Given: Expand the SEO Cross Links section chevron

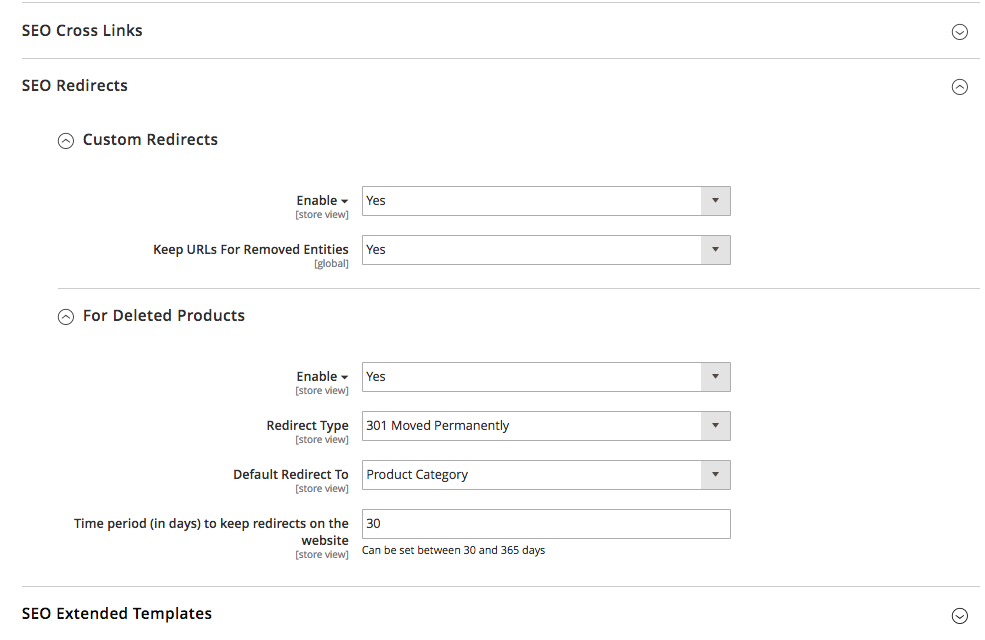Looking at the screenshot, I should click(x=959, y=31).
